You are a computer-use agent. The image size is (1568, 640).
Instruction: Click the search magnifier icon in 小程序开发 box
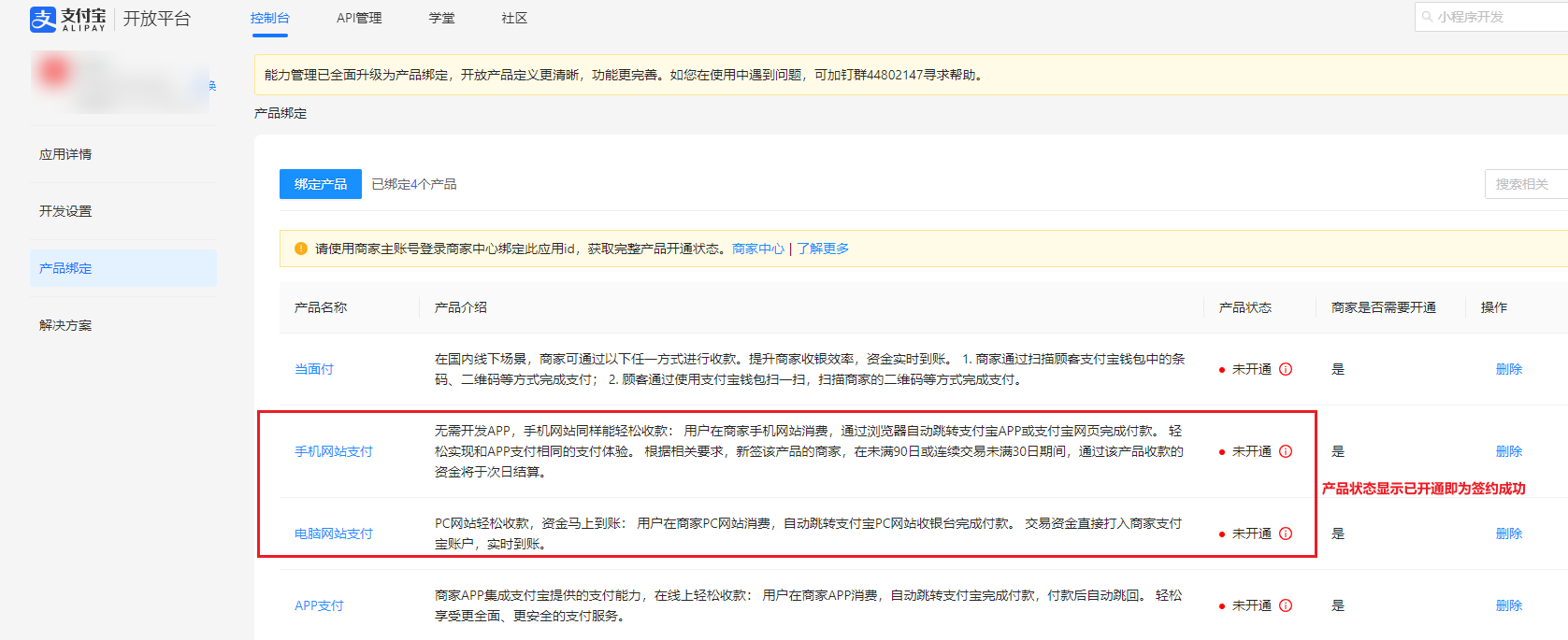coord(1428,17)
